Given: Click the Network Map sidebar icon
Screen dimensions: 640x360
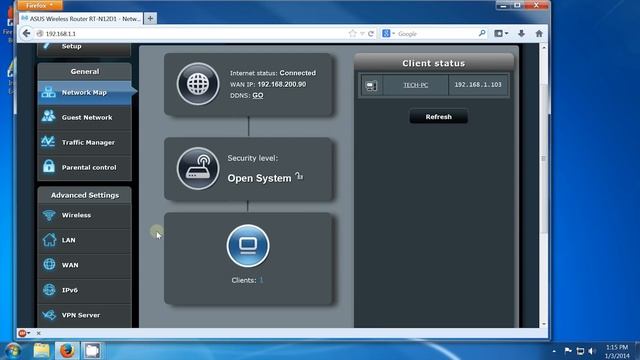Looking at the screenshot, I should (x=49, y=92).
